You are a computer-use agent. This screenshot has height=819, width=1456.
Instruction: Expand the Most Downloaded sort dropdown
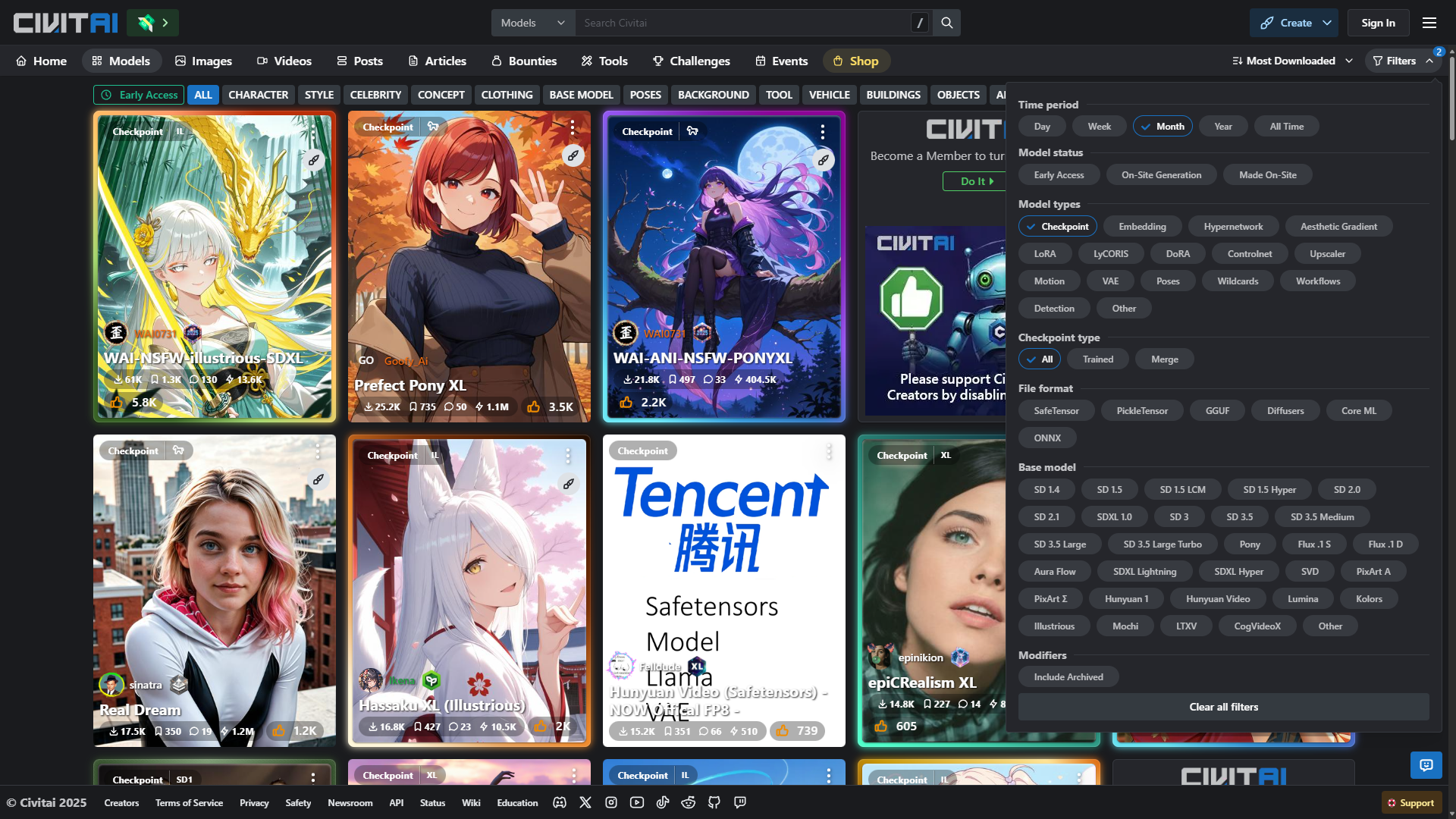(1292, 61)
